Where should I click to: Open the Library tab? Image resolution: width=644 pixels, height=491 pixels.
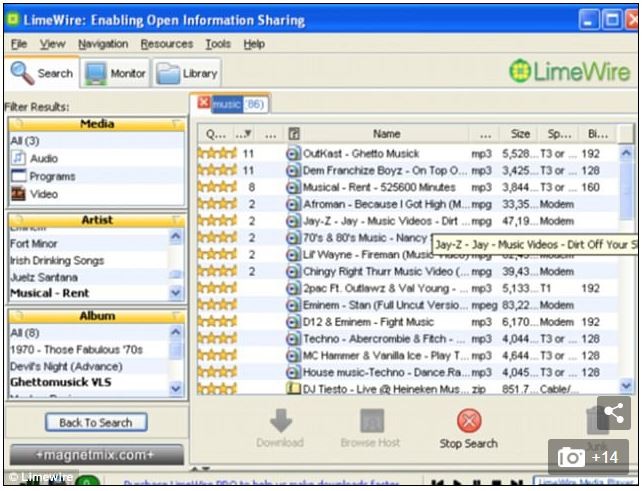[x=187, y=73]
